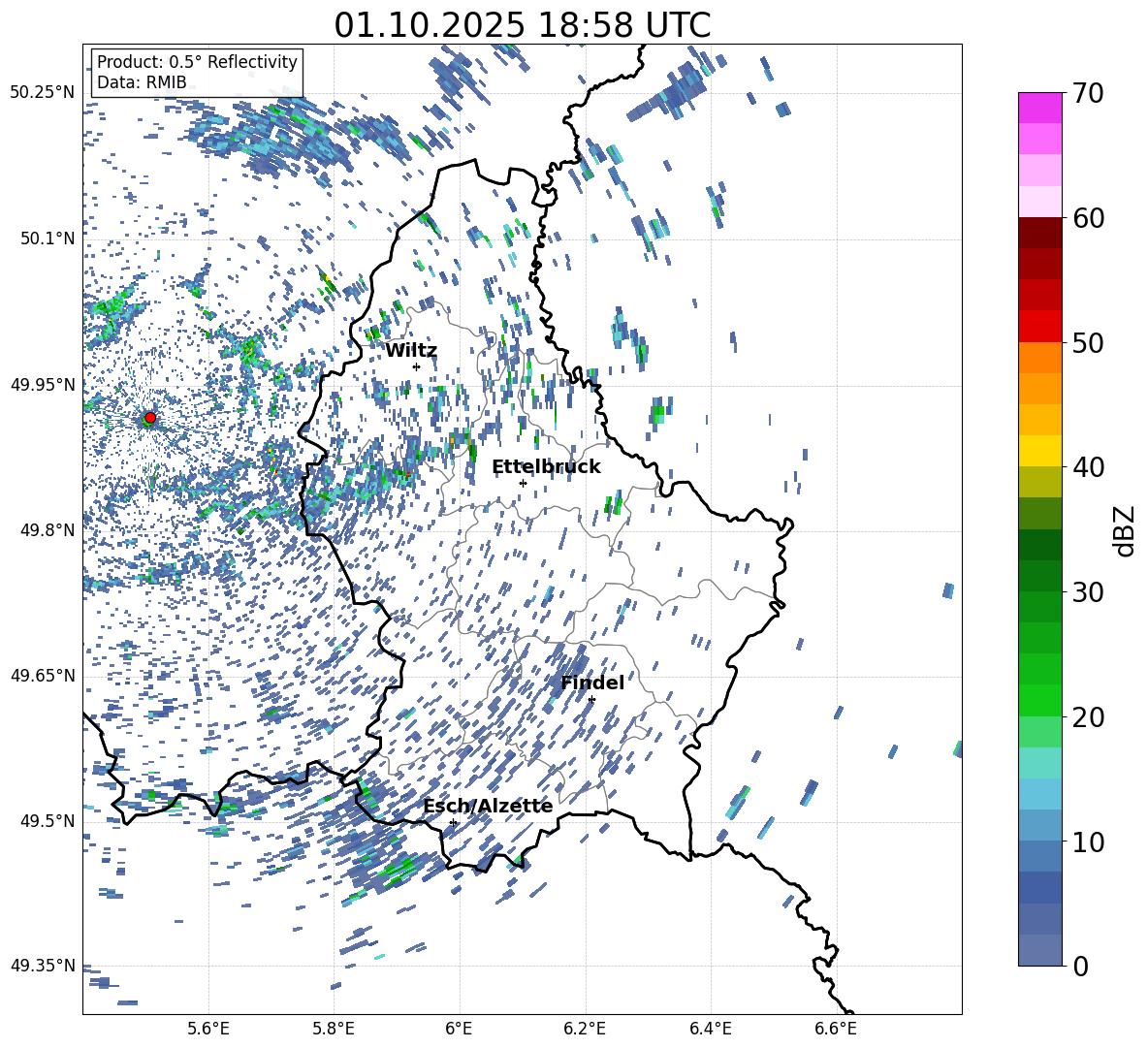The width and height of the screenshot is (1148, 1048).
Task: Click the 50.25°N latitude label
Action: (43, 93)
